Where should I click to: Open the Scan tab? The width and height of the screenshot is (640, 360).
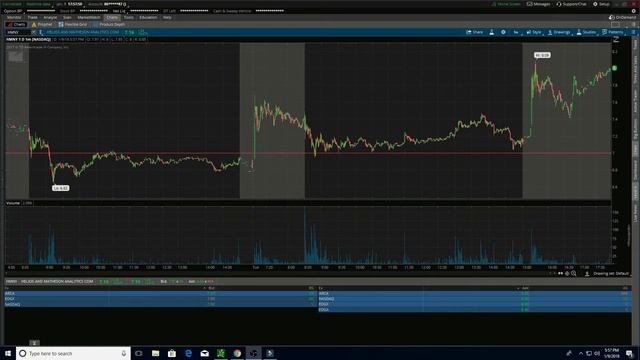coord(67,18)
